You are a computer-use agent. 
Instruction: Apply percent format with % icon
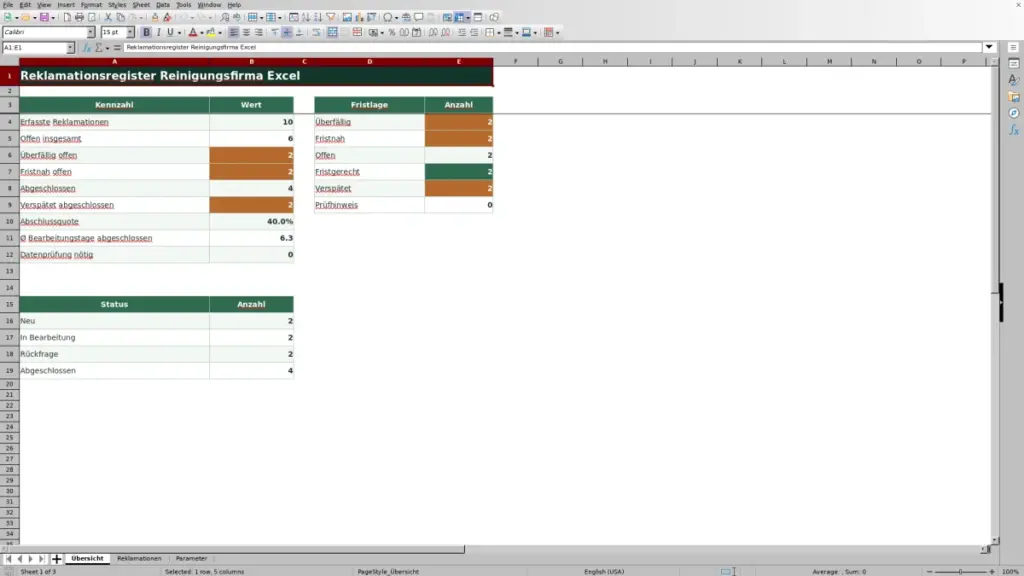(392, 33)
